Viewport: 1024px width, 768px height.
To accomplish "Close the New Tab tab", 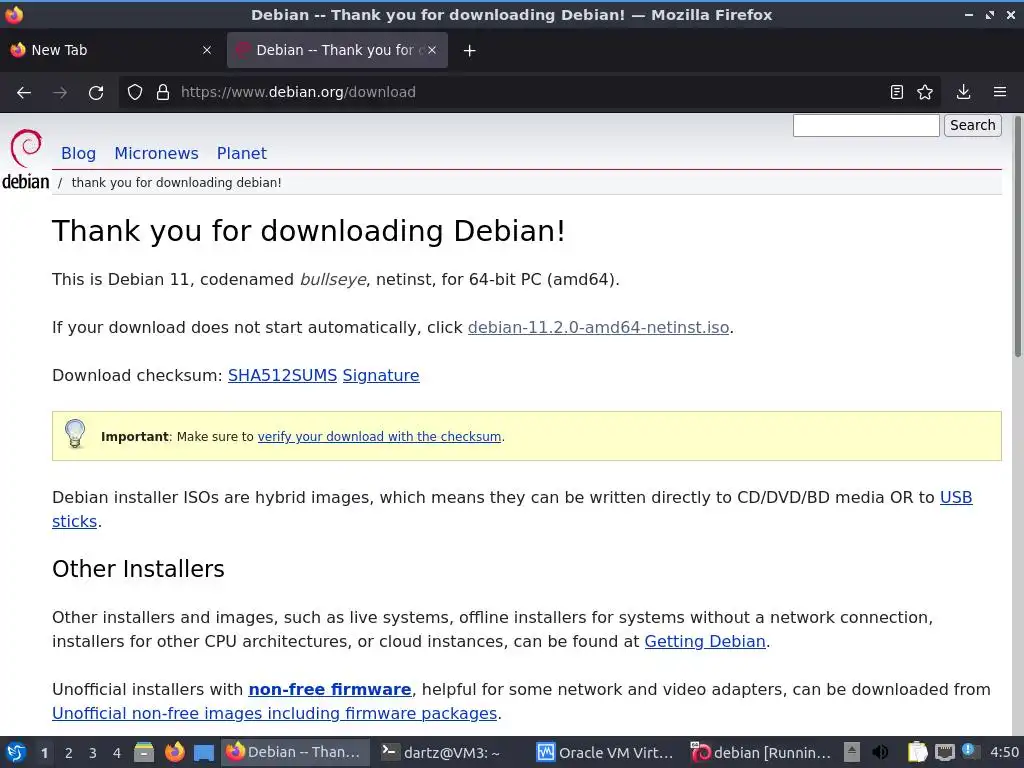I will tap(207, 50).
